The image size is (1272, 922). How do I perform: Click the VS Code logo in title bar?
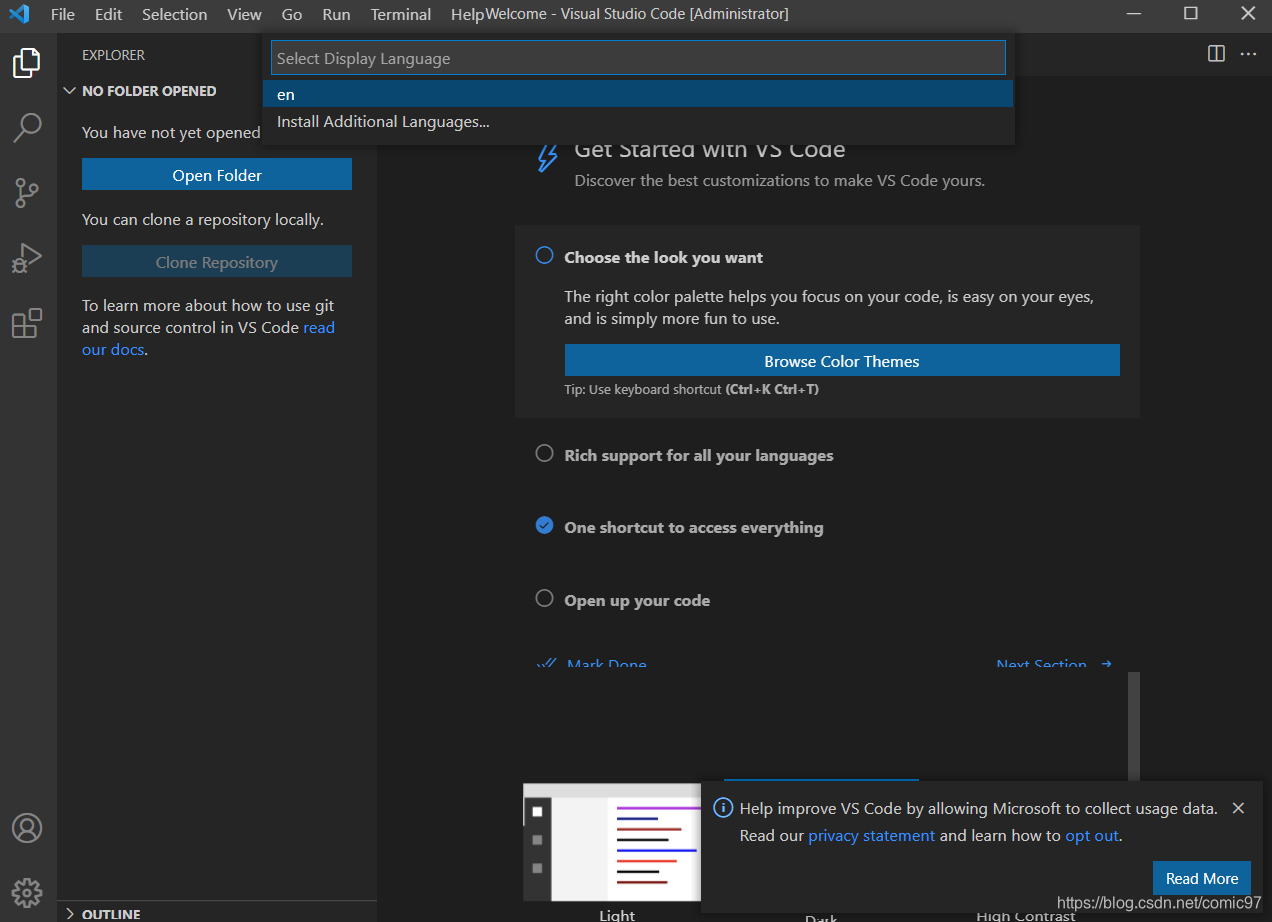pyautogui.click(x=19, y=14)
